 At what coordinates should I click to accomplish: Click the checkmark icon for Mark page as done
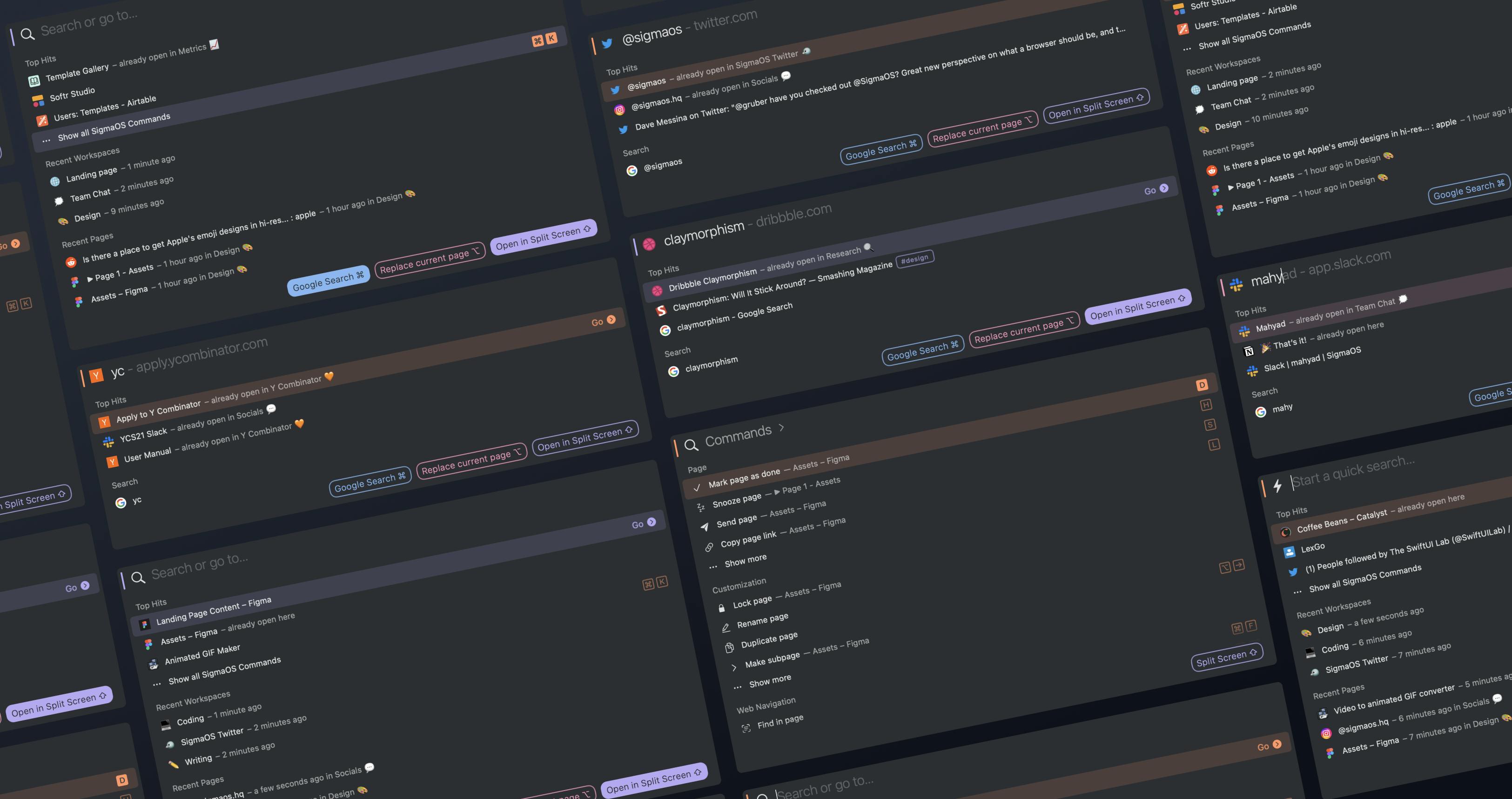pyautogui.click(x=697, y=487)
